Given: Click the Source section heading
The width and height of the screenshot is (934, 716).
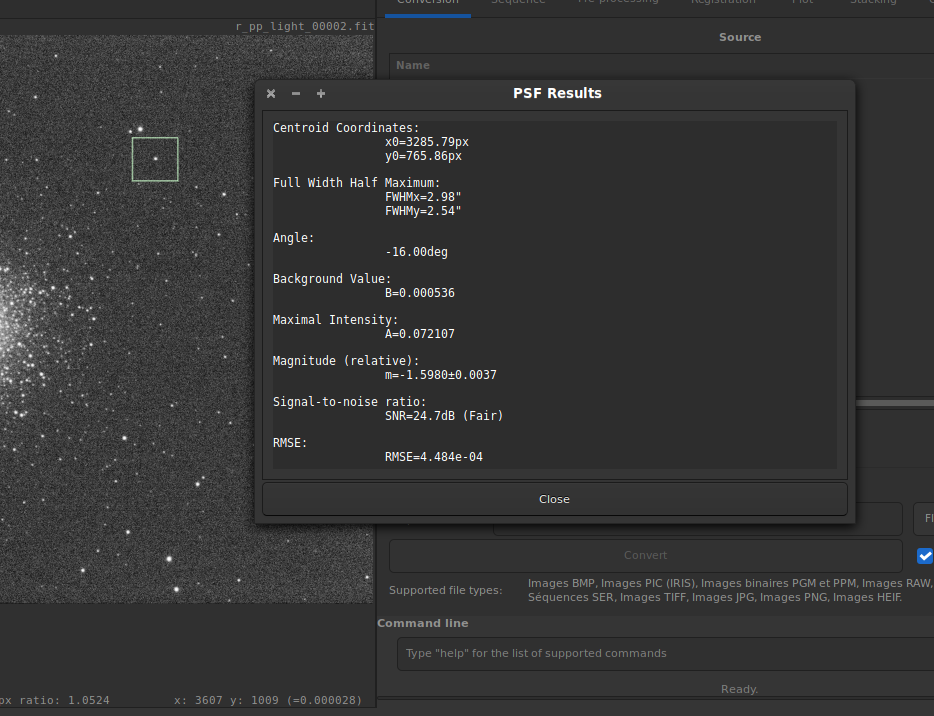Looking at the screenshot, I should (x=740, y=37).
